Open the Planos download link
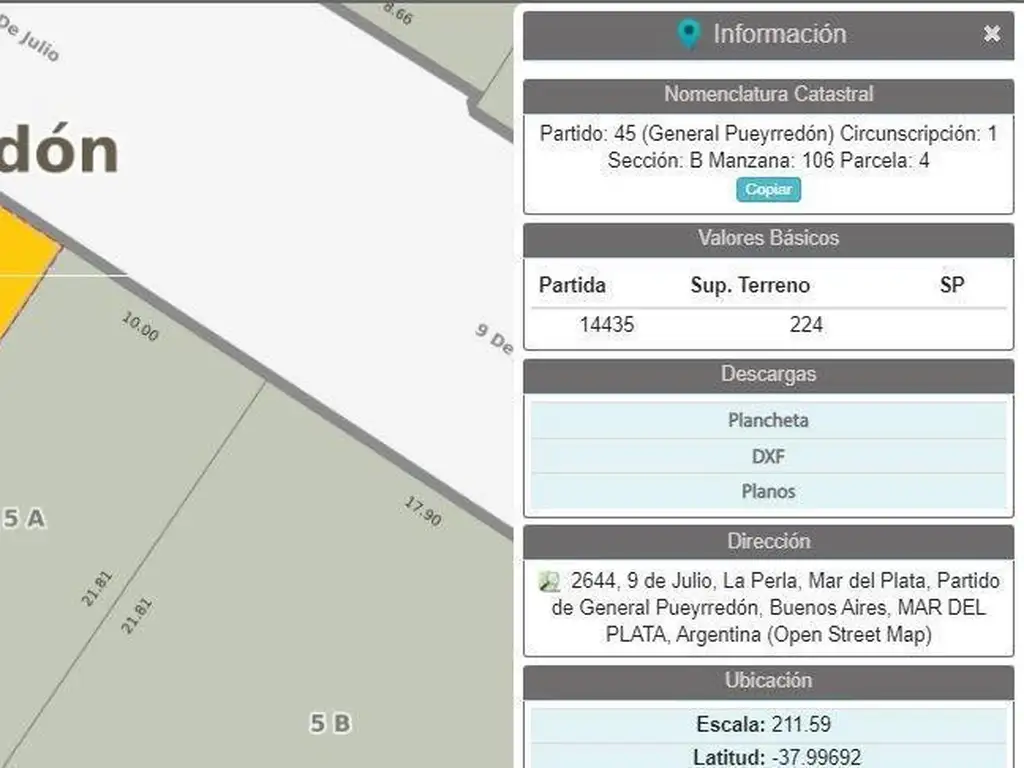 pyautogui.click(x=767, y=491)
